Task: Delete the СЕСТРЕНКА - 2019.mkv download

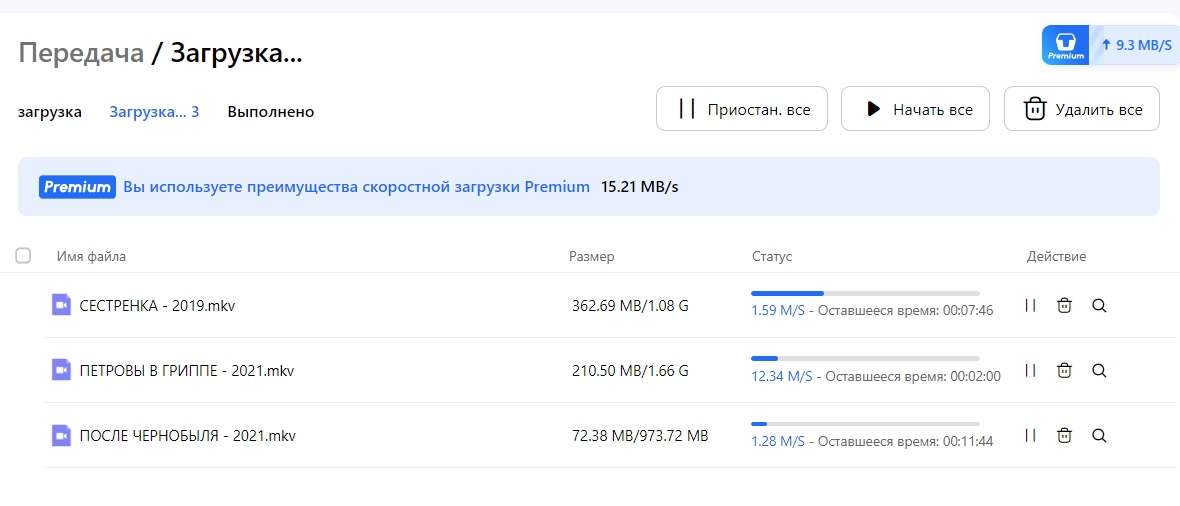Action: pyautogui.click(x=1064, y=306)
